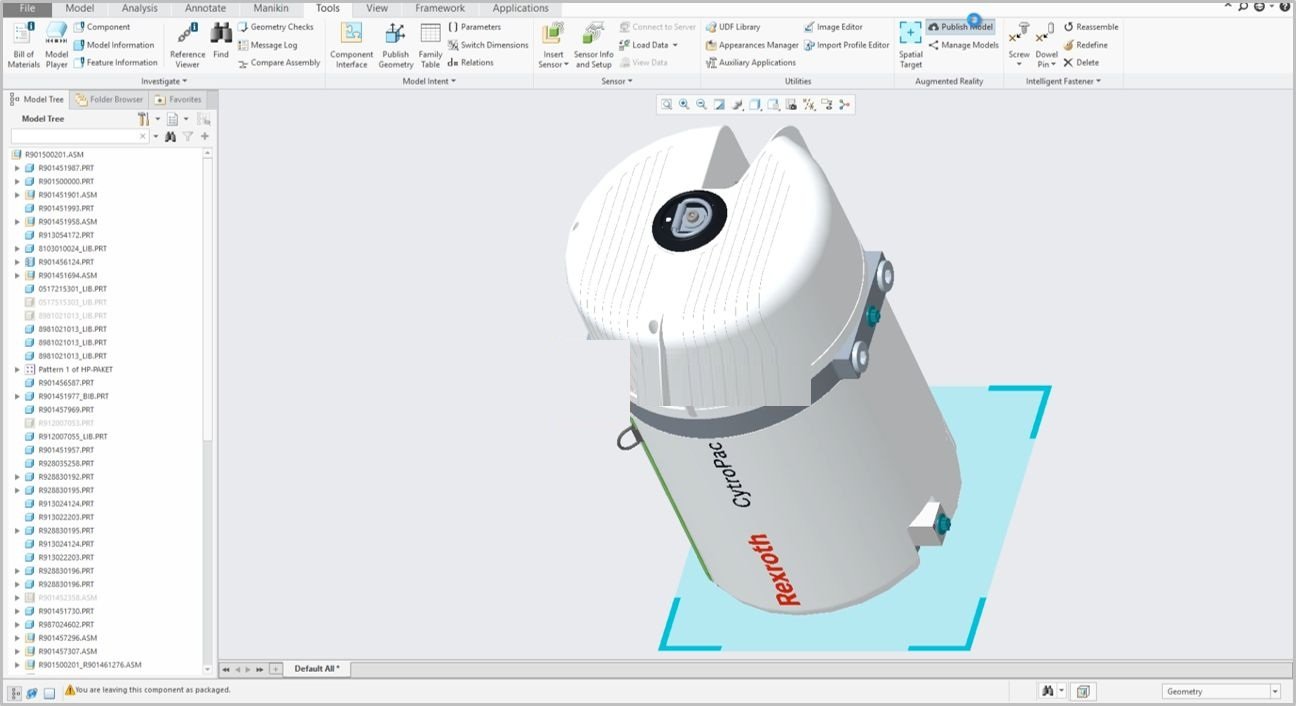Click Geometry Checks
Image resolution: width=1296 pixels, height=706 pixels.
[x=275, y=27]
